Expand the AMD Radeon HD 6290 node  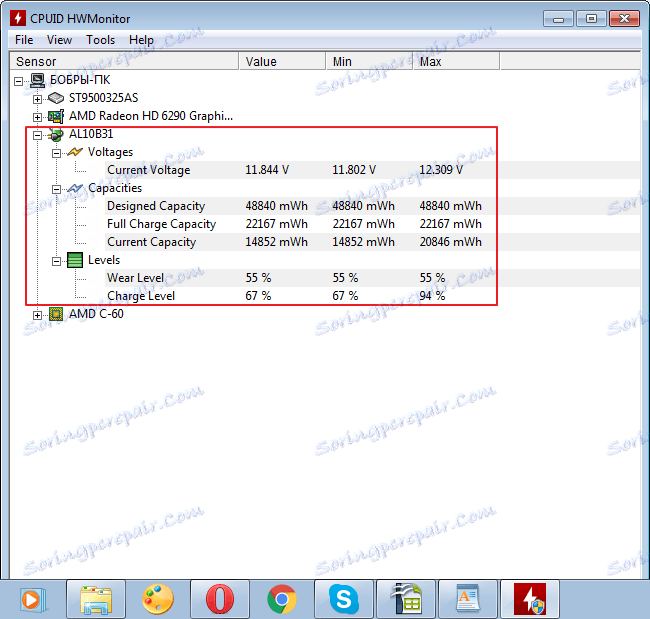[x=37, y=117]
